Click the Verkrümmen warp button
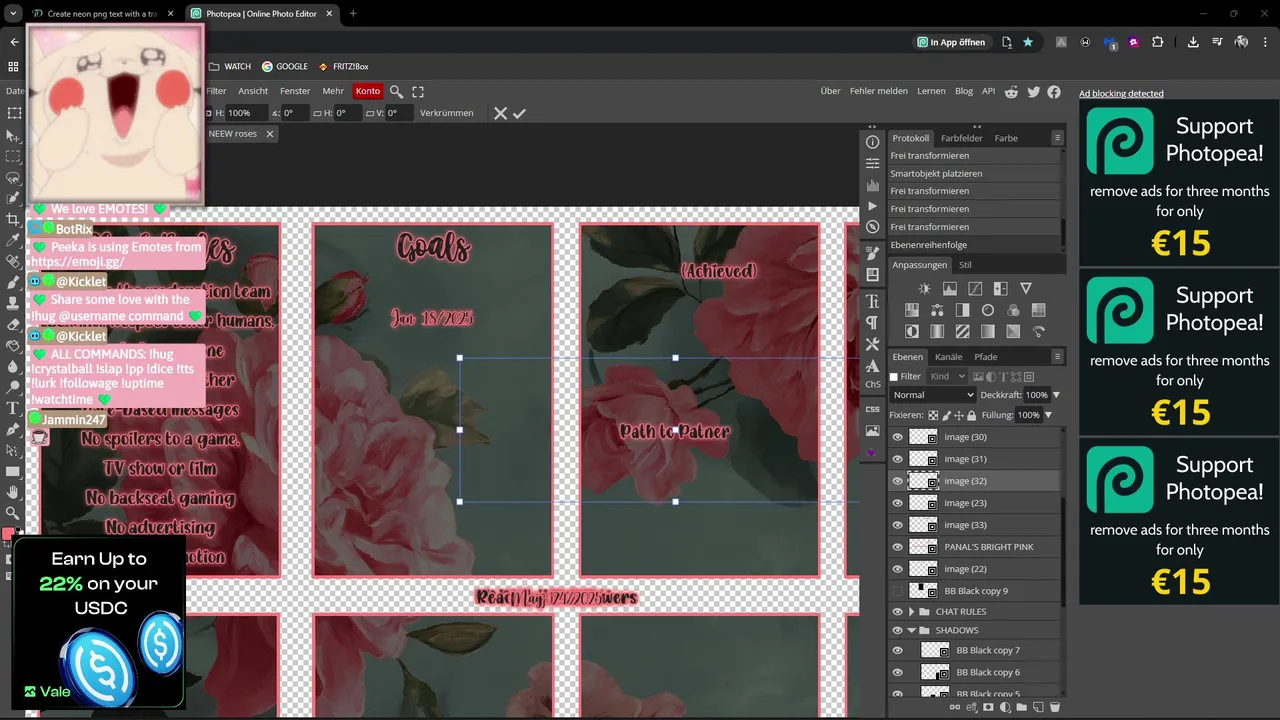This screenshot has width=1280, height=720. click(447, 113)
